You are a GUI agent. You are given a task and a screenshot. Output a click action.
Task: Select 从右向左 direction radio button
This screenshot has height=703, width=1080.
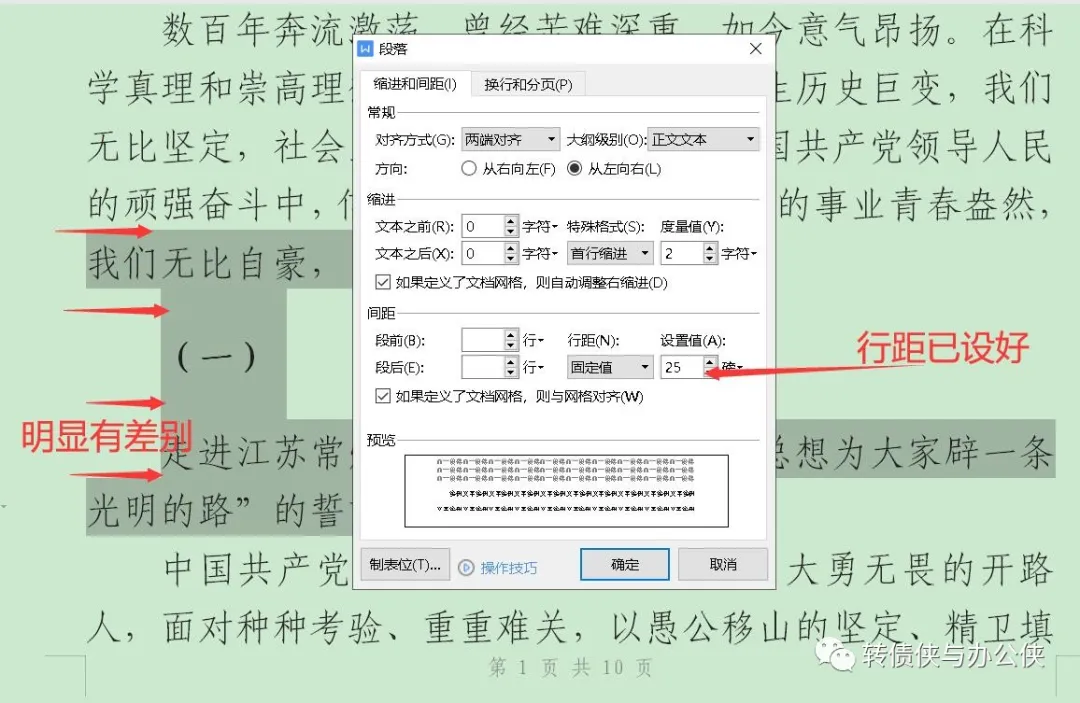[469, 169]
